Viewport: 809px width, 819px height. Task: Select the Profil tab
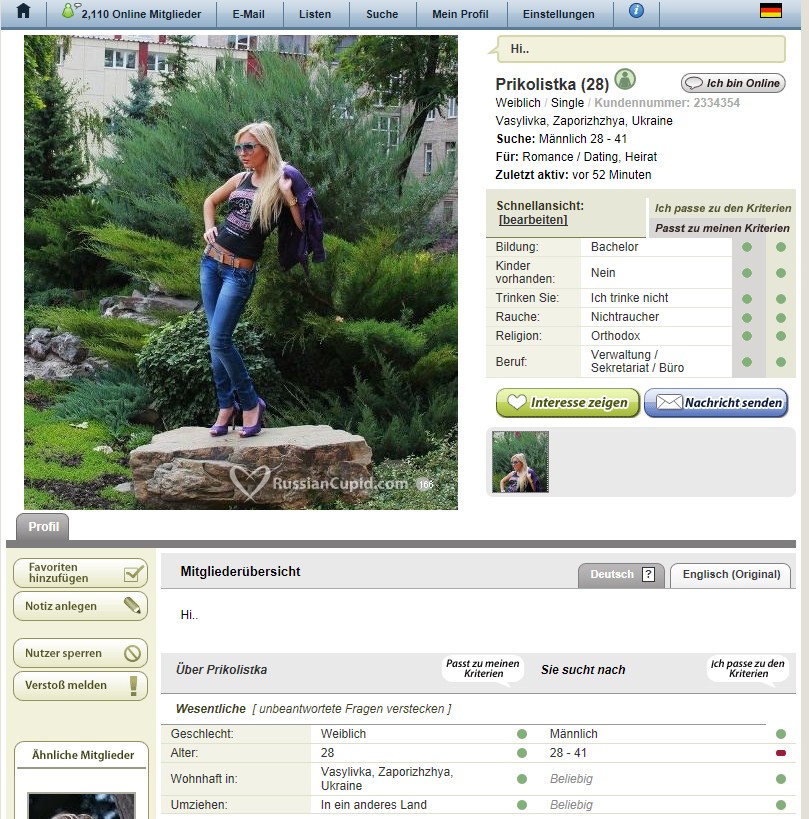(43, 527)
